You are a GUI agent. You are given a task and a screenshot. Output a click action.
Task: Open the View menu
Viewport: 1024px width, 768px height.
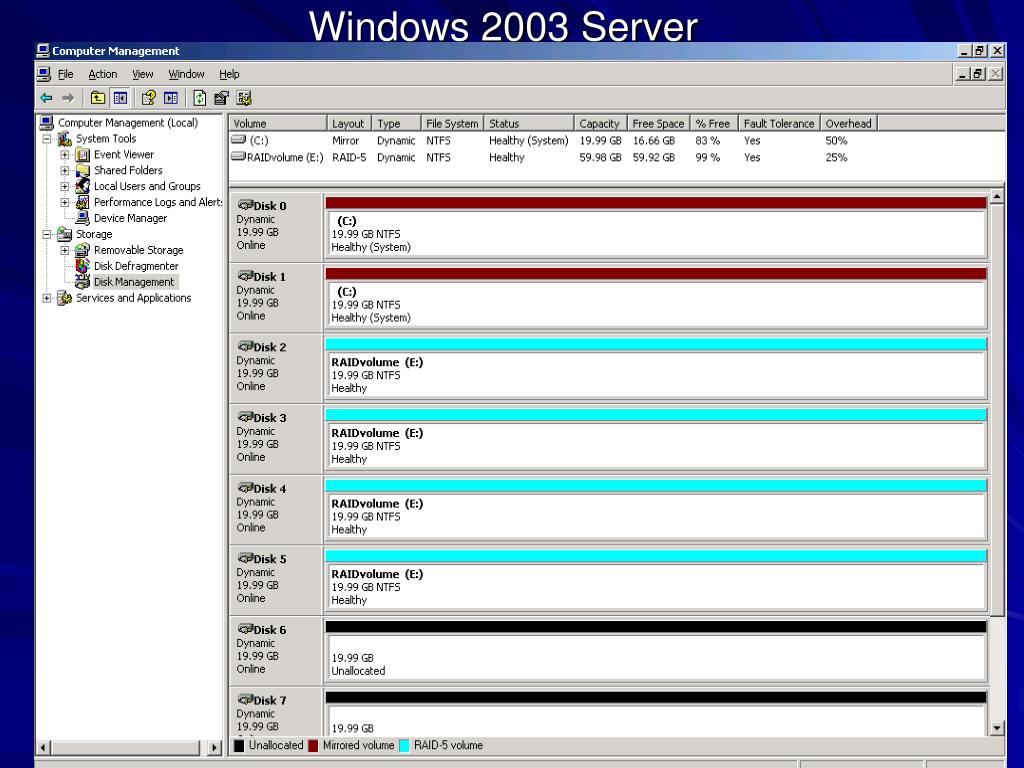142,74
